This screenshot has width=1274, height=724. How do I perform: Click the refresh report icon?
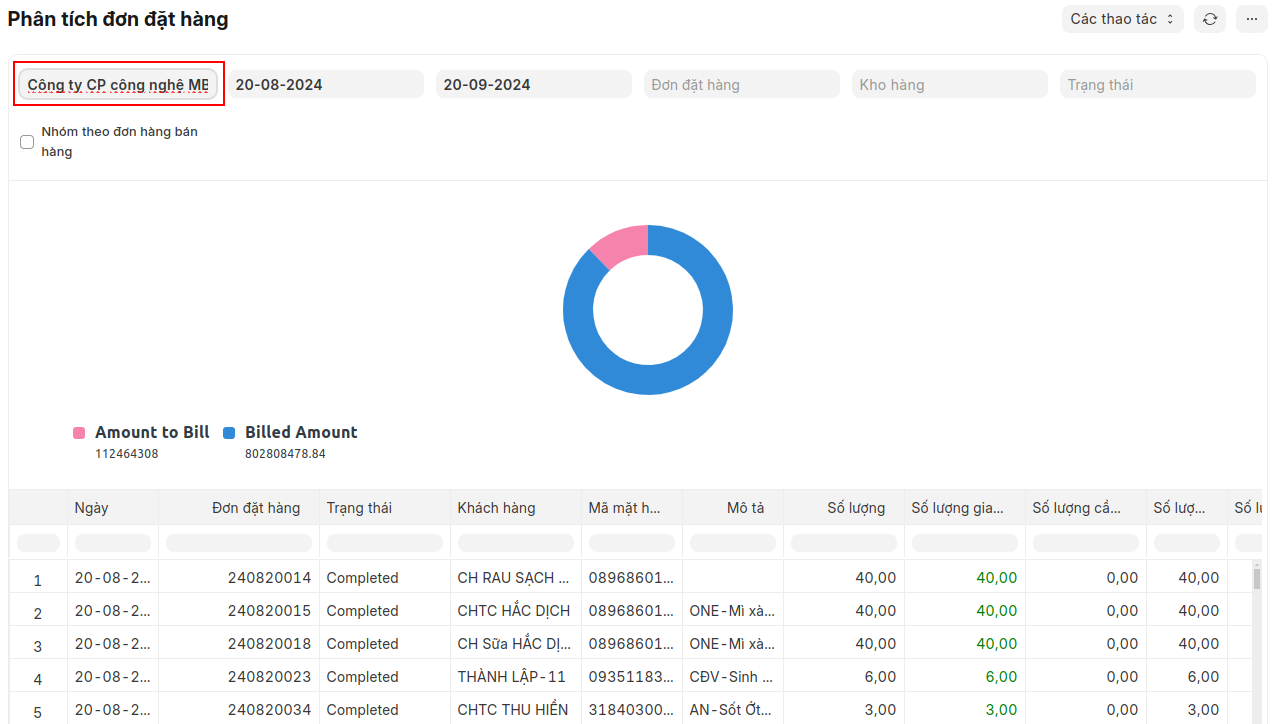click(x=1210, y=19)
